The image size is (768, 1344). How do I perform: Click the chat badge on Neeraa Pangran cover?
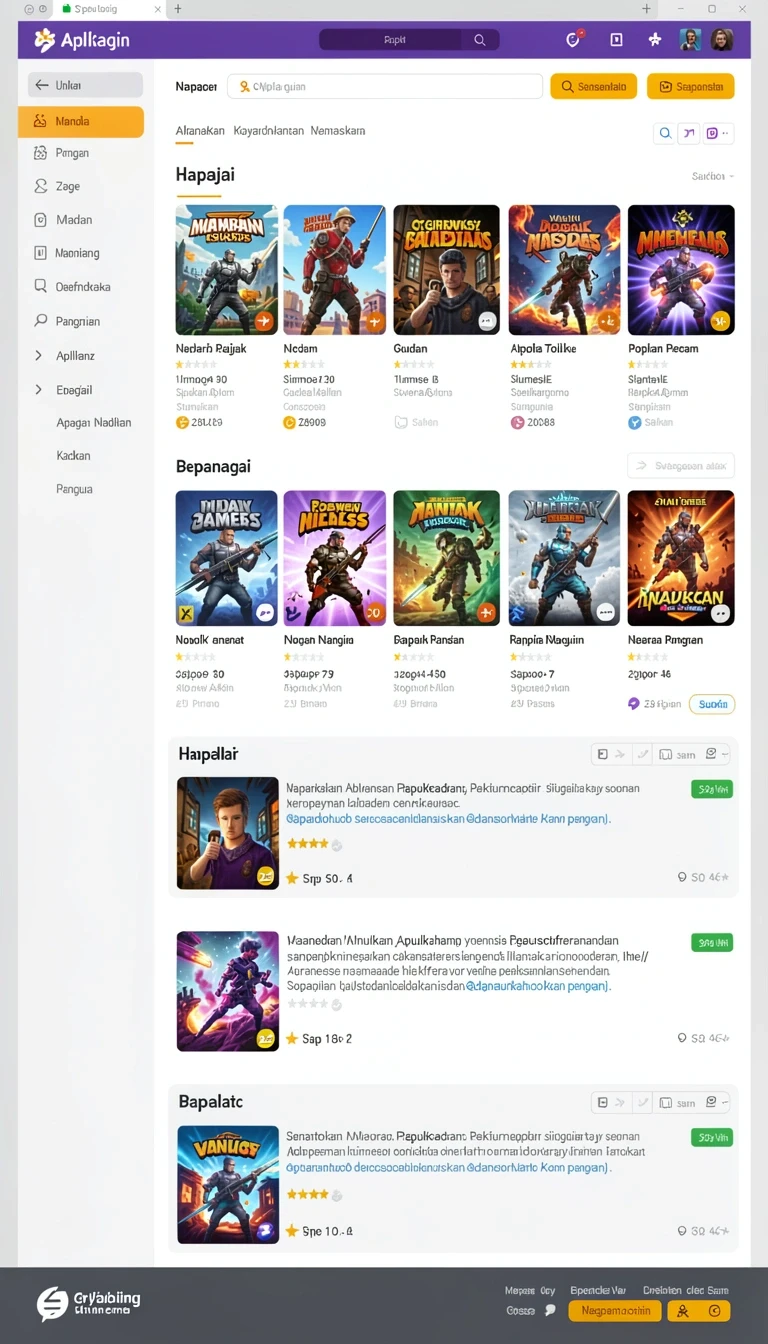click(720, 613)
